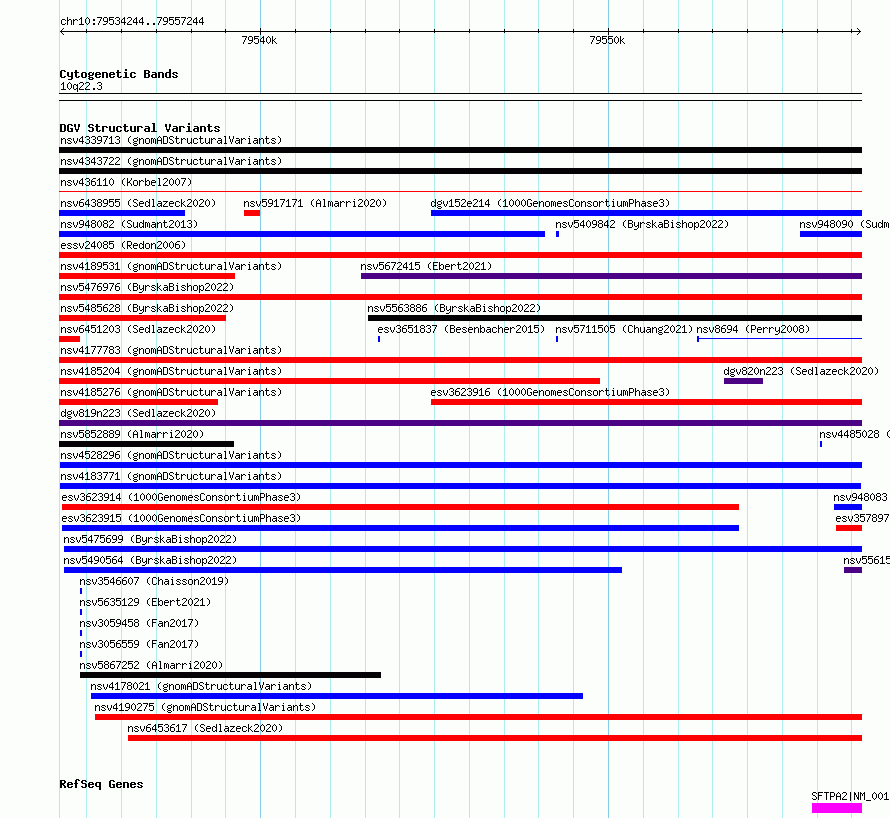
Task: Click the SFTPA2 RefSeq gene label
Action: pos(850,796)
